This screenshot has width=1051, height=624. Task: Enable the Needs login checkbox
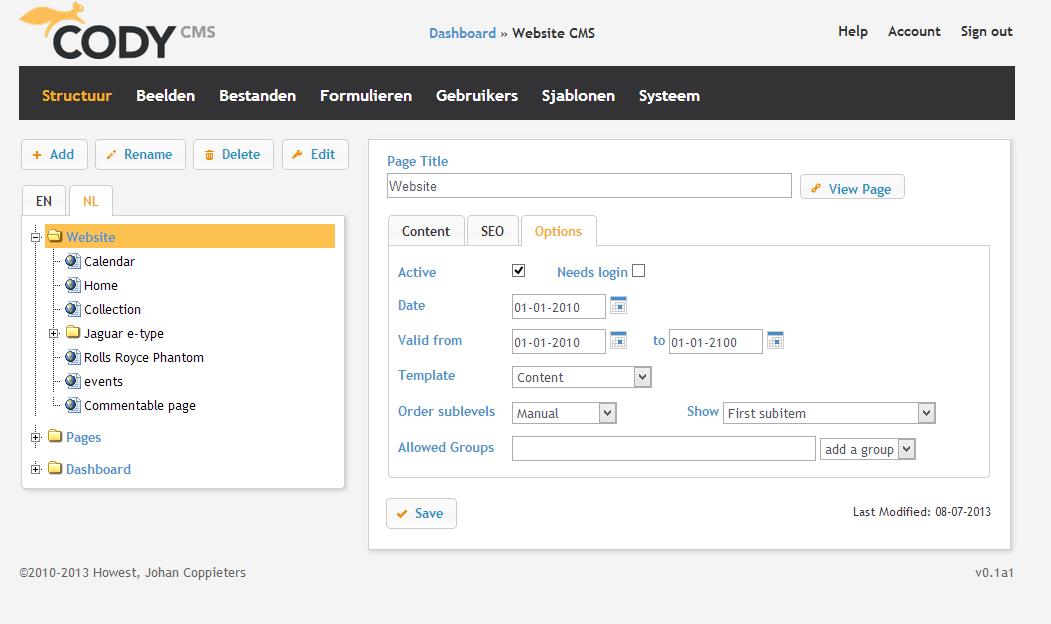click(639, 270)
